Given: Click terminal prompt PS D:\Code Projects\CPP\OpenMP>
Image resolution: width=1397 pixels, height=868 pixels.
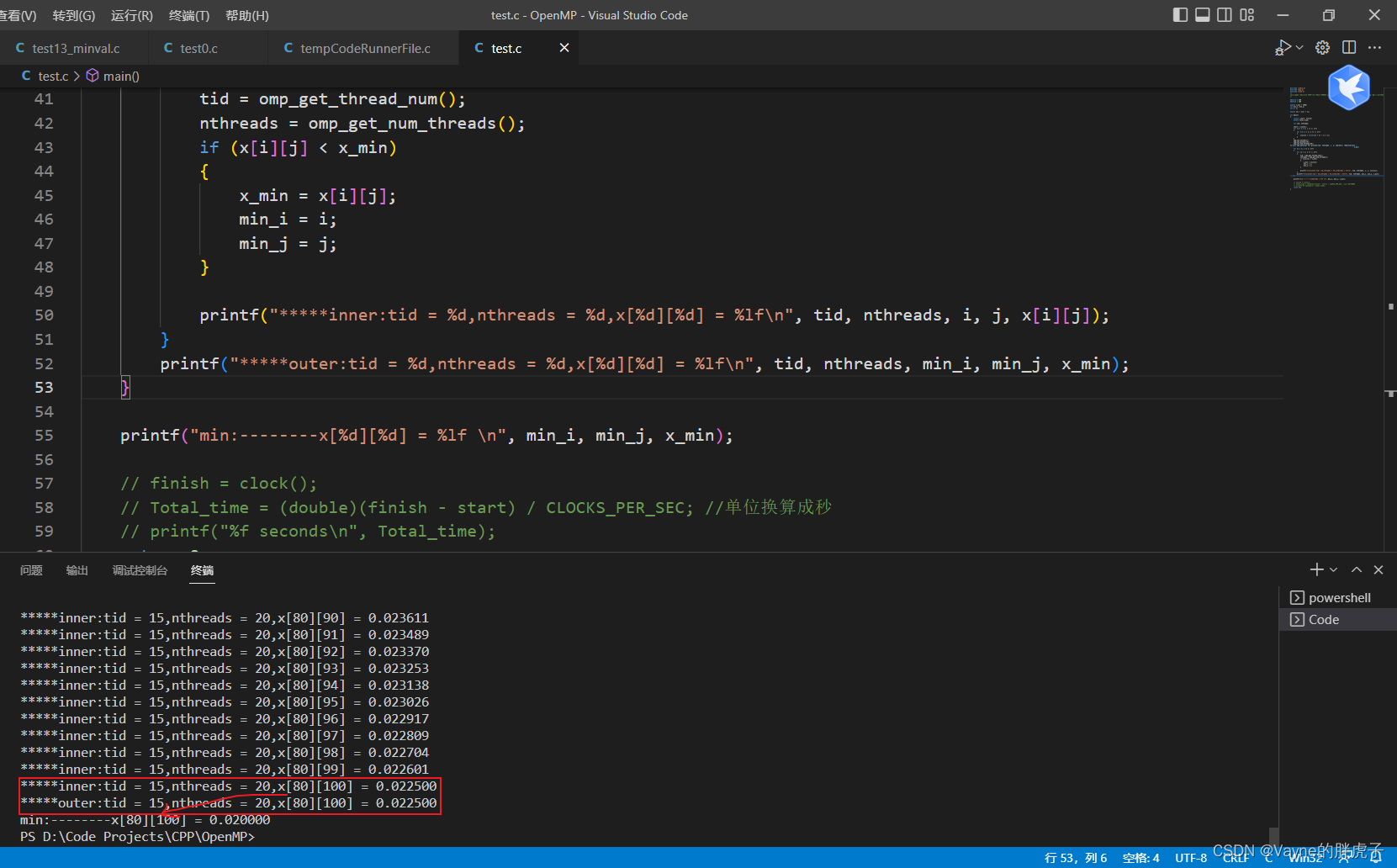Looking at the screenshot, I should [138, 837].
